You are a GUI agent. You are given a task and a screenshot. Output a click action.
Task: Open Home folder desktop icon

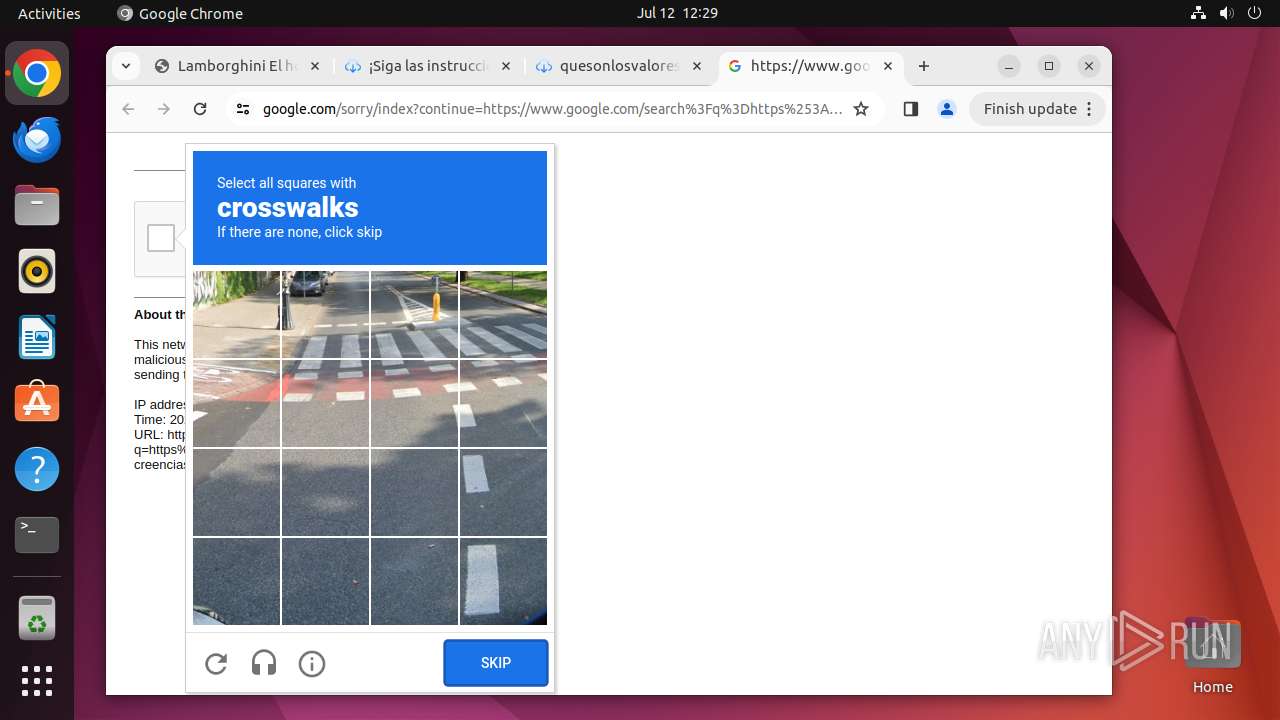pos(1212,657)
